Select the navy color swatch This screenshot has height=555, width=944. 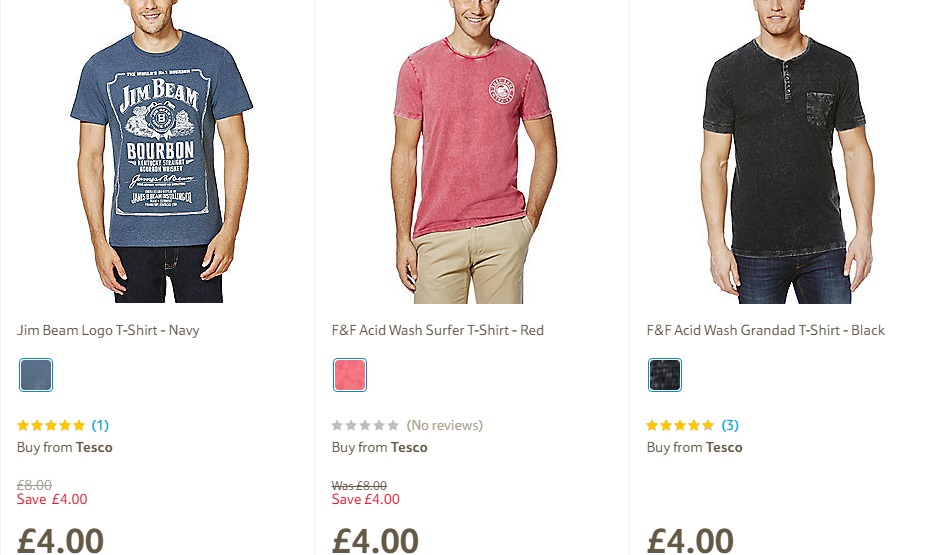[36, 375]
